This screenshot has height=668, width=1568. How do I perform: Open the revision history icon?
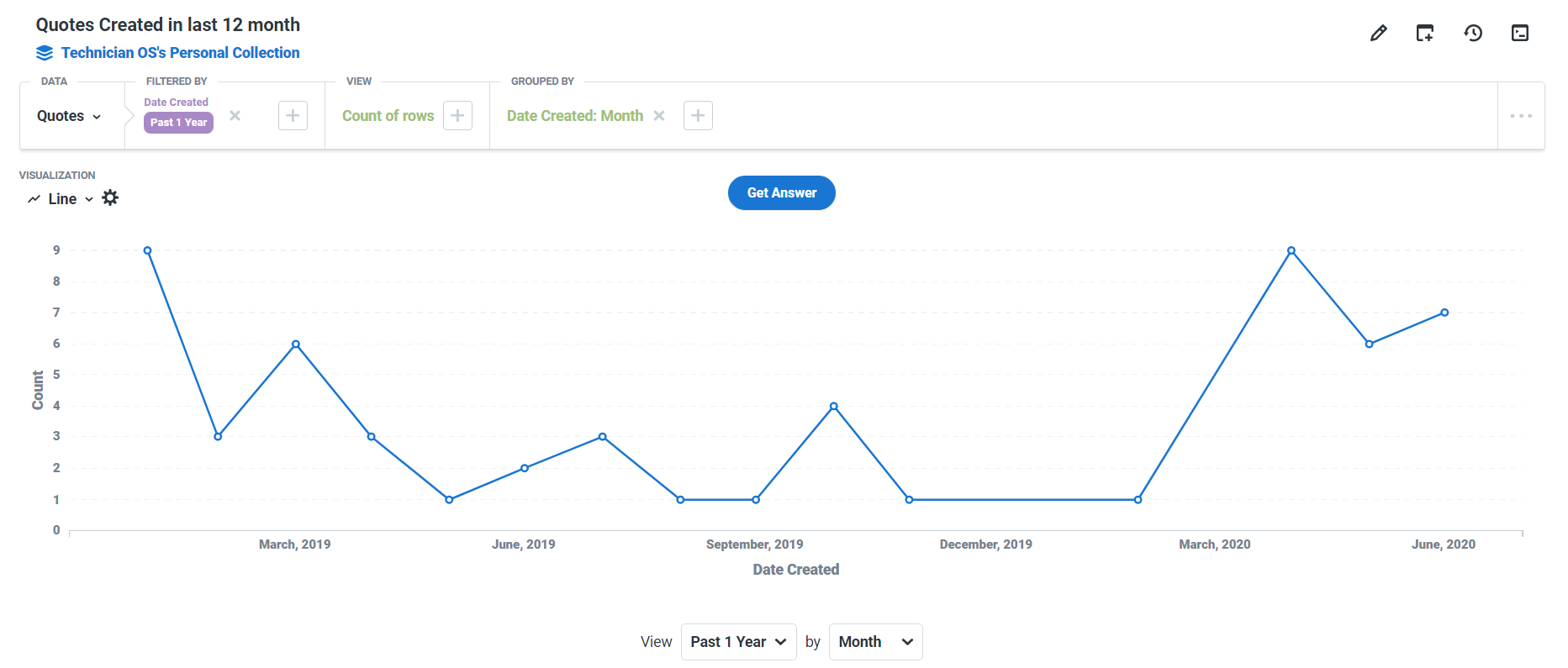[x=1473, y=34]
